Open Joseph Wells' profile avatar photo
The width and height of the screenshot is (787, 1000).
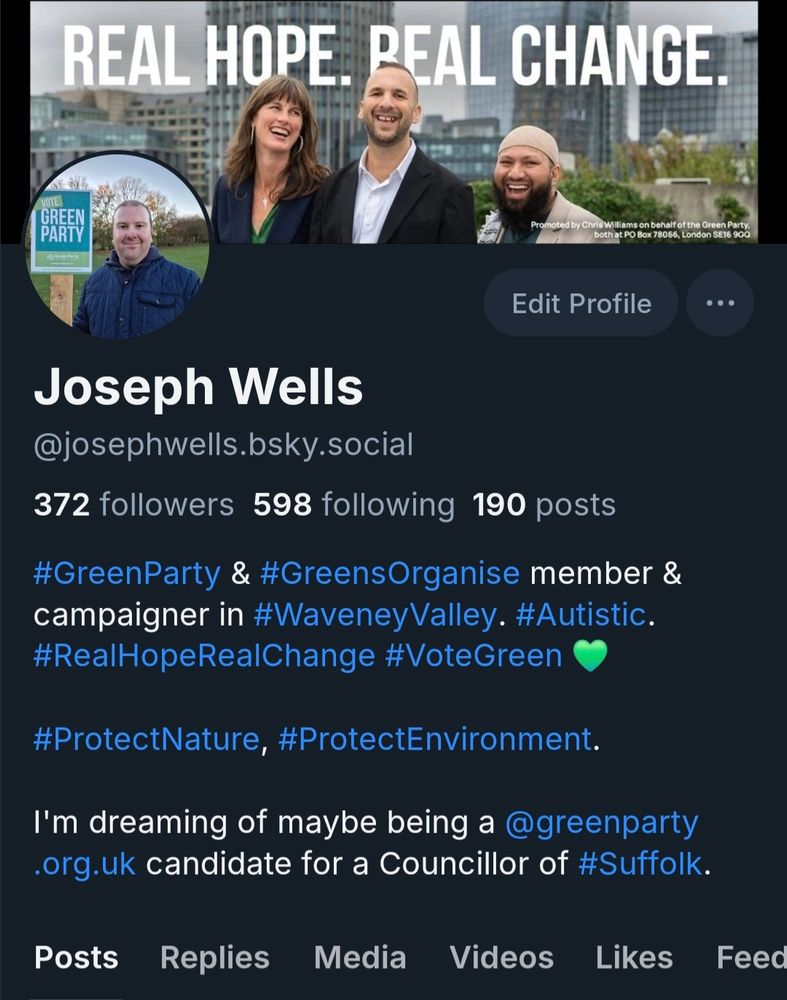tap(117, 247)
